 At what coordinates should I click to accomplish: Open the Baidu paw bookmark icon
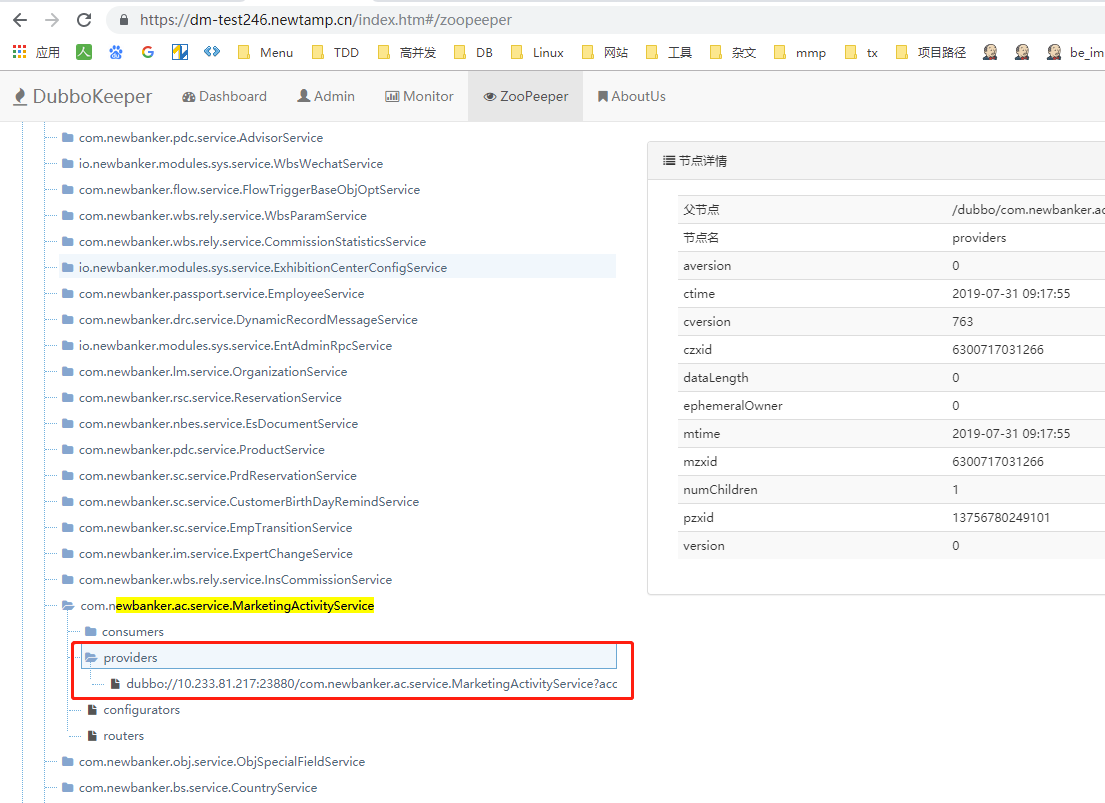116,52
